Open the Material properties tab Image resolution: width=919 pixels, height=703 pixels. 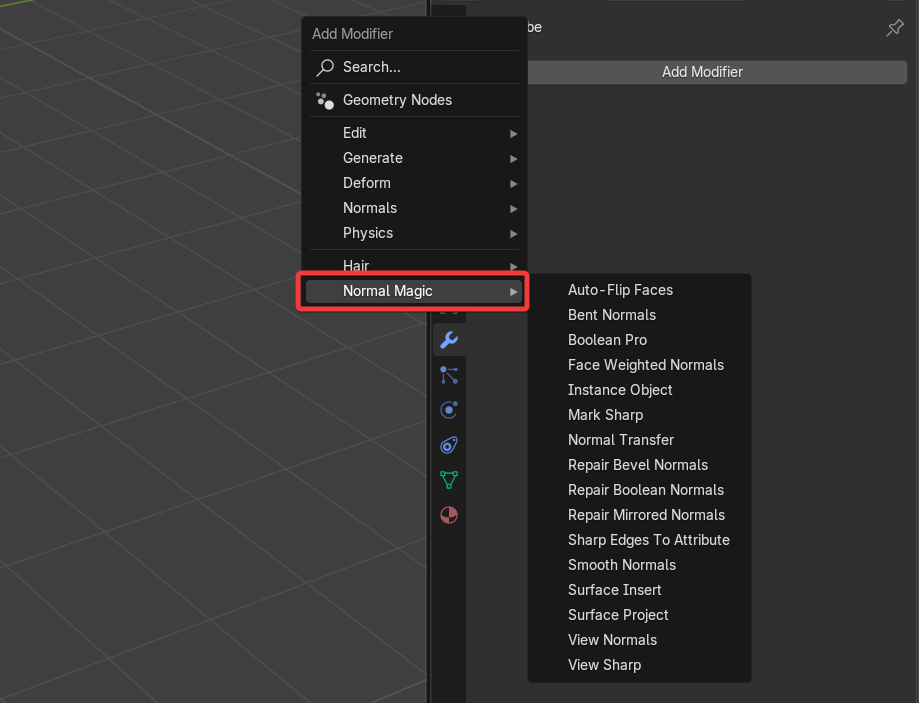pos(449,515)
